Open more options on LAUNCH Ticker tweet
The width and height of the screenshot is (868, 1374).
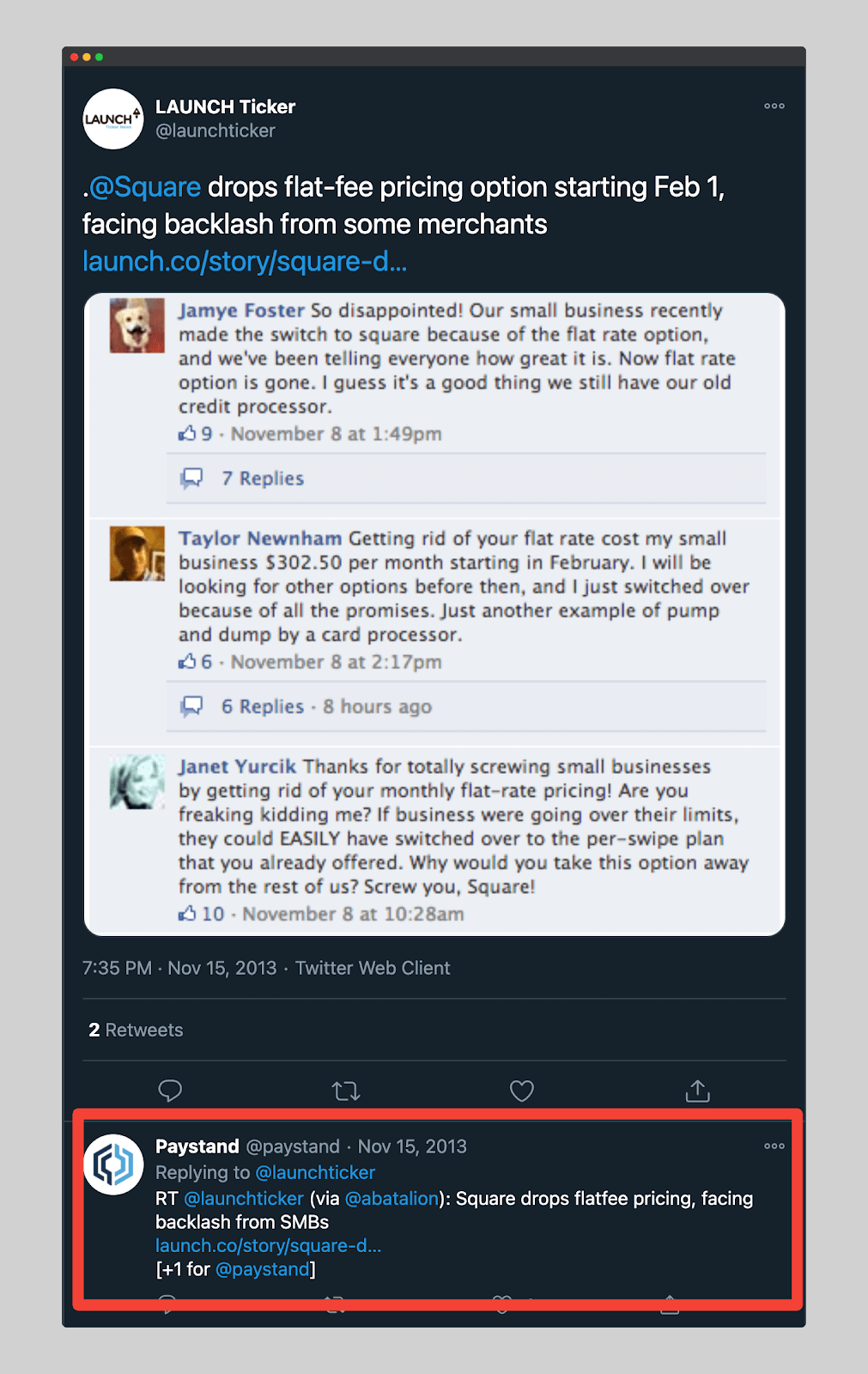coord(774,106)
